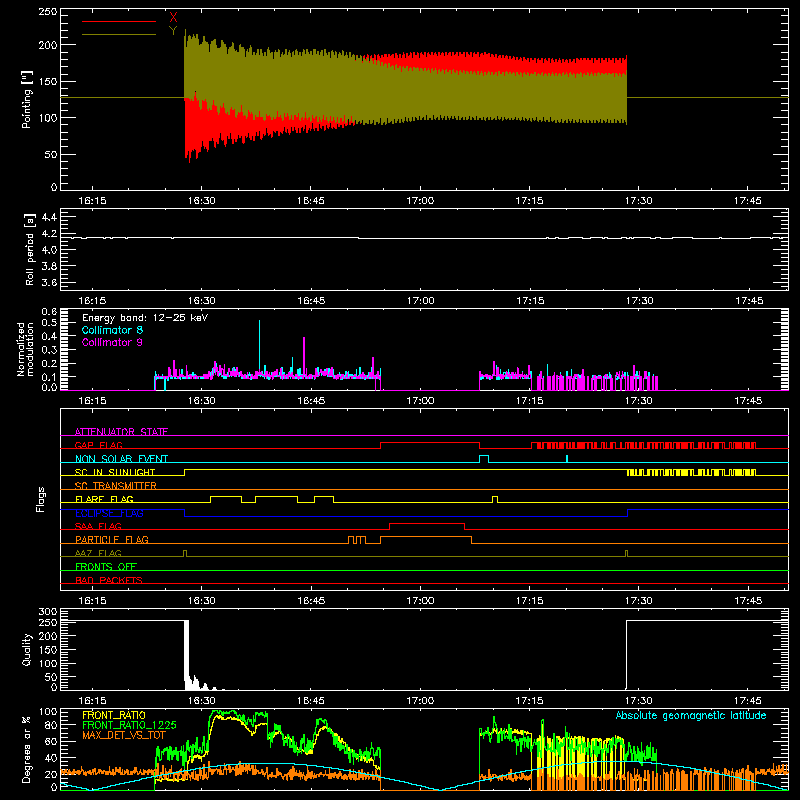The height and width of the screenshot is (800, 800).
Task: Click the 'Energy band: 12-25 keV' label
Action: [x=145, y=318]
